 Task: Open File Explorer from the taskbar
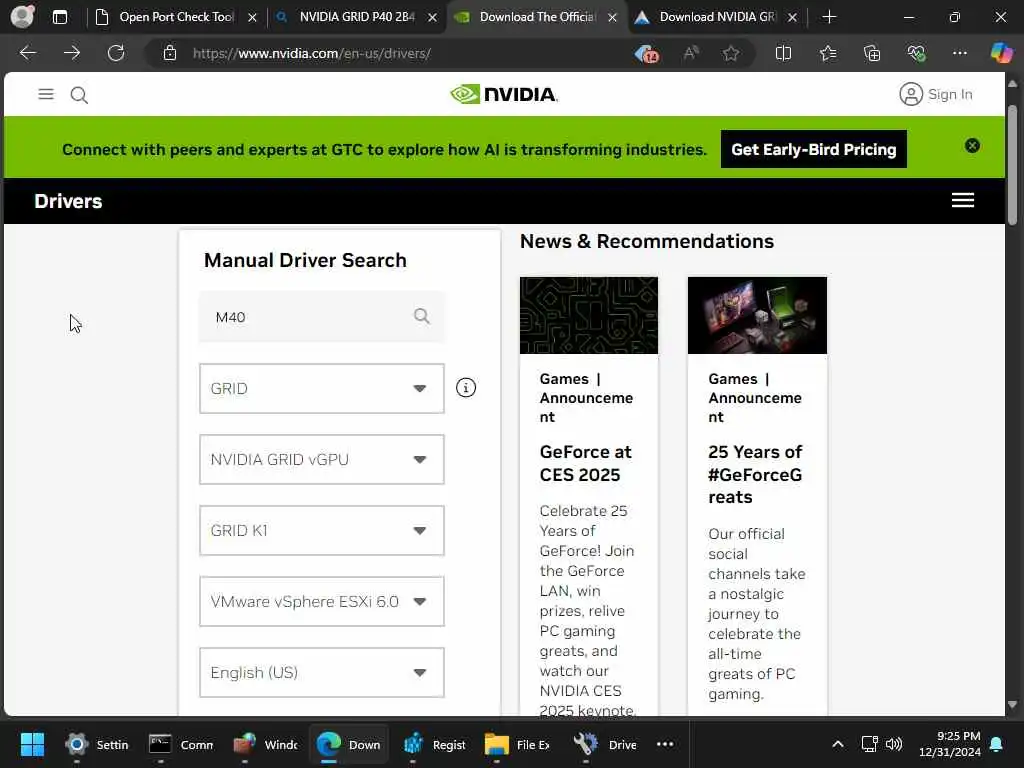[517, 744]
